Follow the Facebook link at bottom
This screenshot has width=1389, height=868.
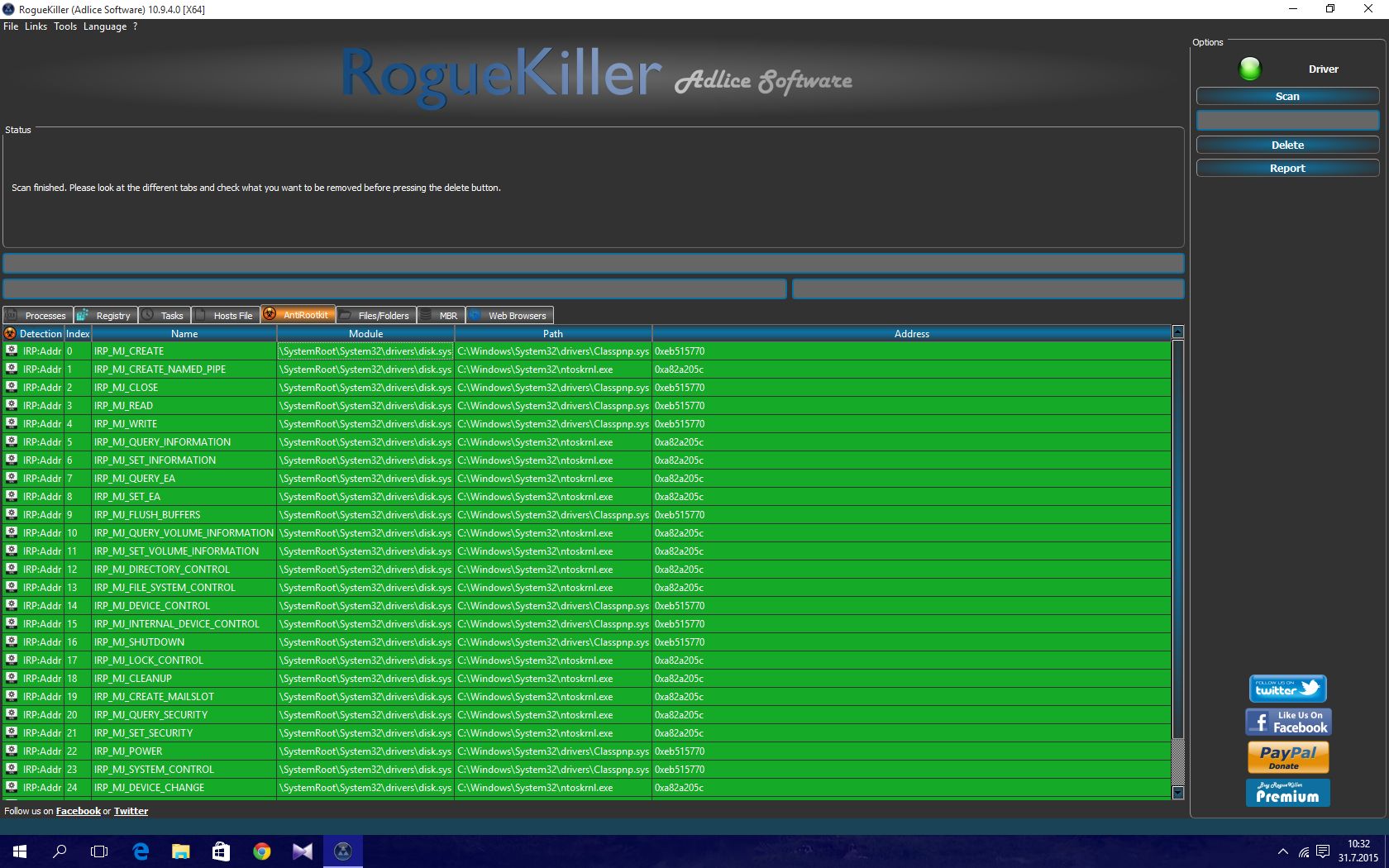point(79,811)
